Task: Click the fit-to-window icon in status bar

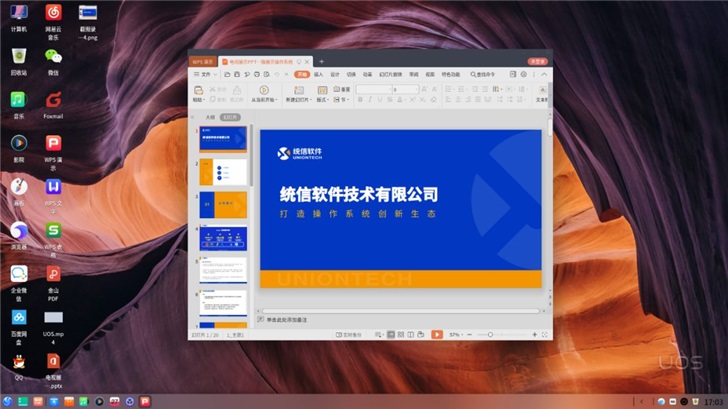Action: (546, 334)
